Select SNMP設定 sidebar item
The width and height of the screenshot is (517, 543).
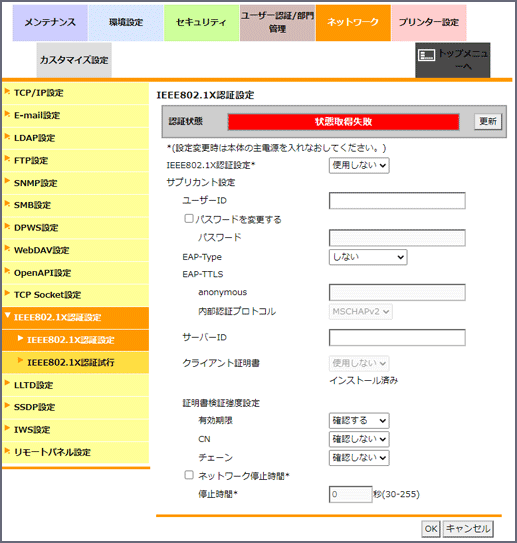[75, 183]
